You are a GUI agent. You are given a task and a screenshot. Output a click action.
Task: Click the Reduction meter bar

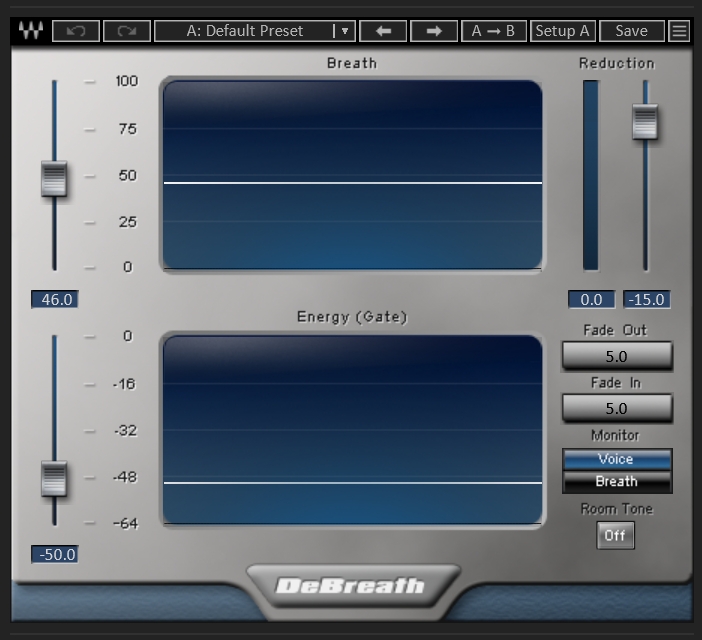tap(591, 175)
